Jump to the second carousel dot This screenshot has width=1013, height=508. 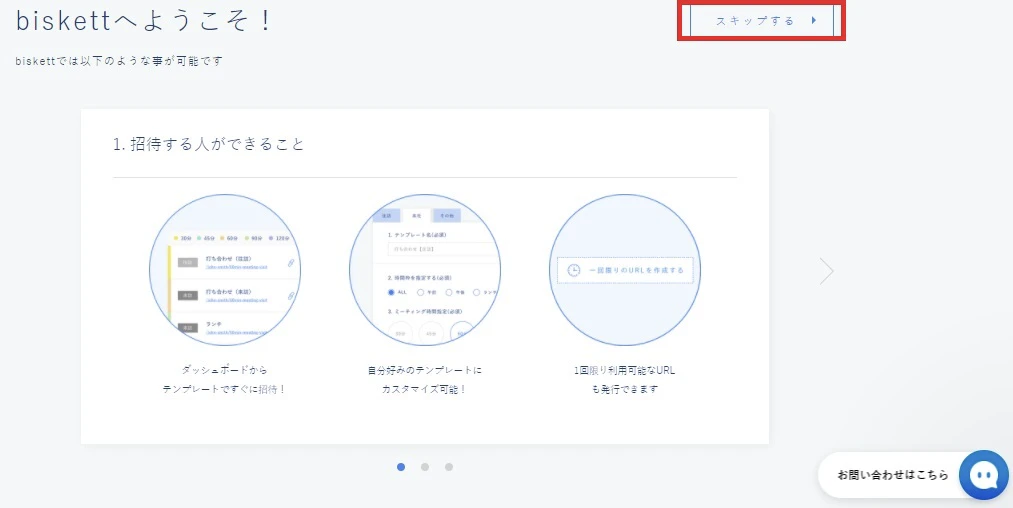tap(425, 466)
